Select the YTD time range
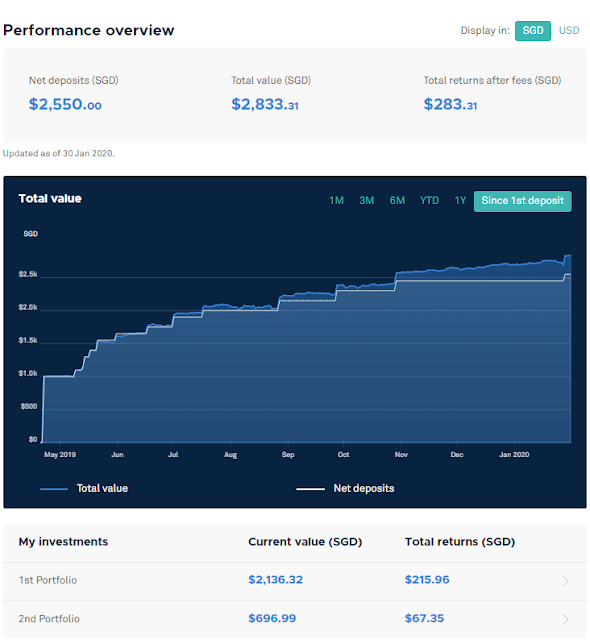 pos(429,200)
